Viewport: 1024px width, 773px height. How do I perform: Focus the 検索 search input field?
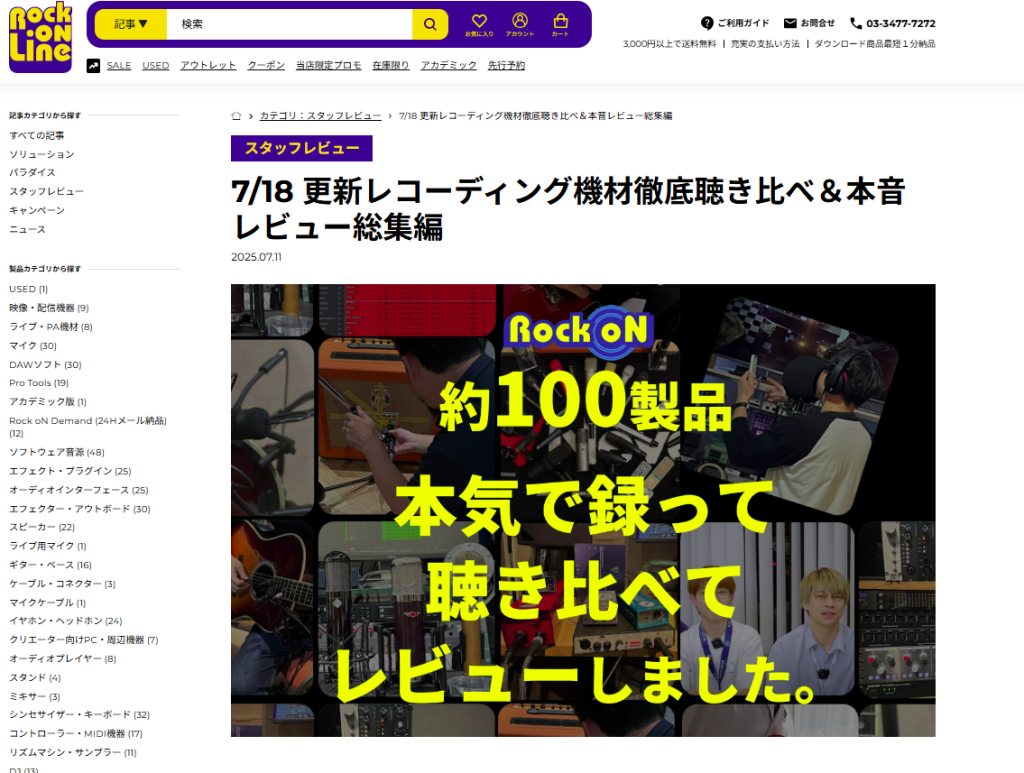click(289, 24)
